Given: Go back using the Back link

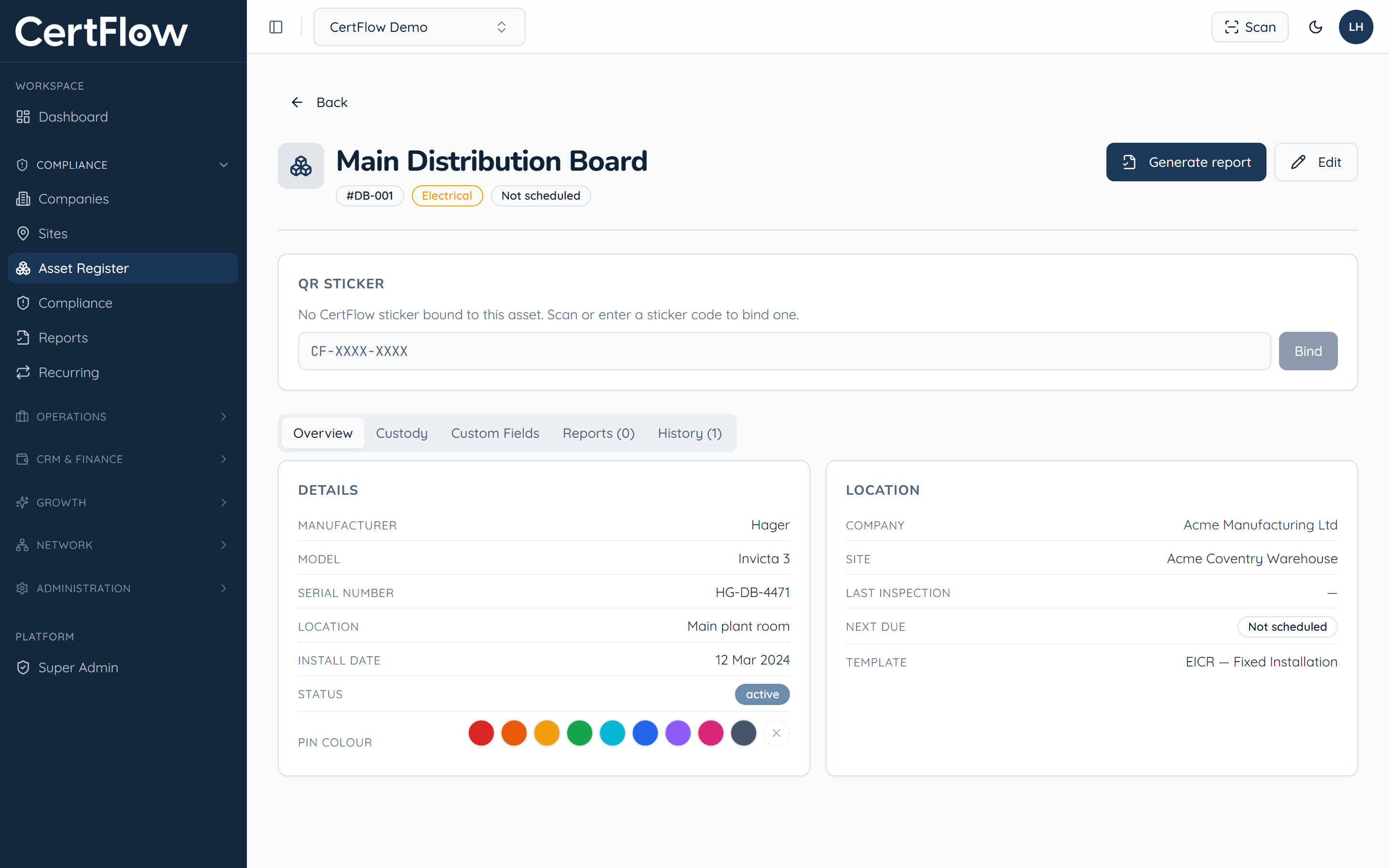Looking at the screenshot, I should pos(319,102).
